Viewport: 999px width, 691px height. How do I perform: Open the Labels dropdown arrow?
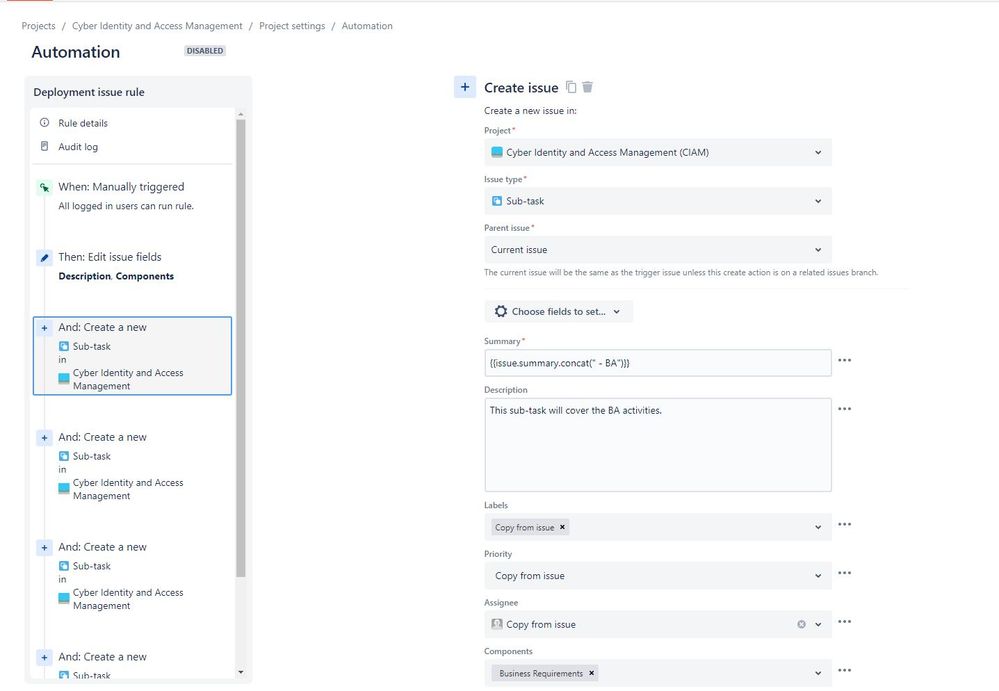[818, 527]
